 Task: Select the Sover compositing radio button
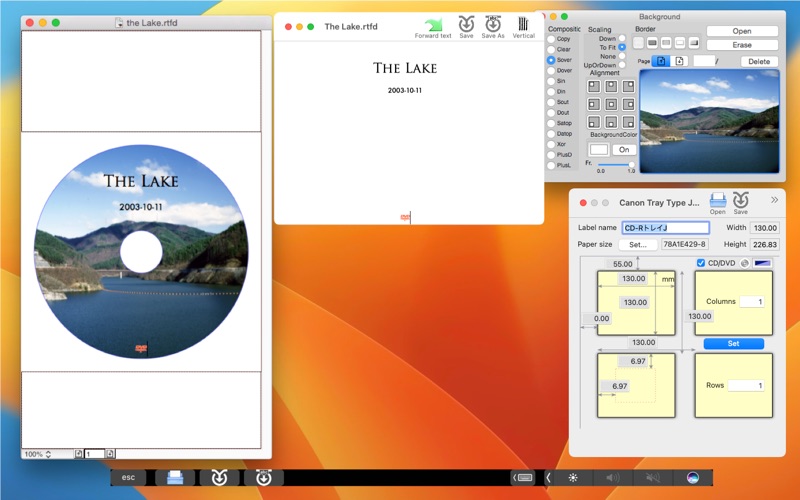[x=551, y=60]
